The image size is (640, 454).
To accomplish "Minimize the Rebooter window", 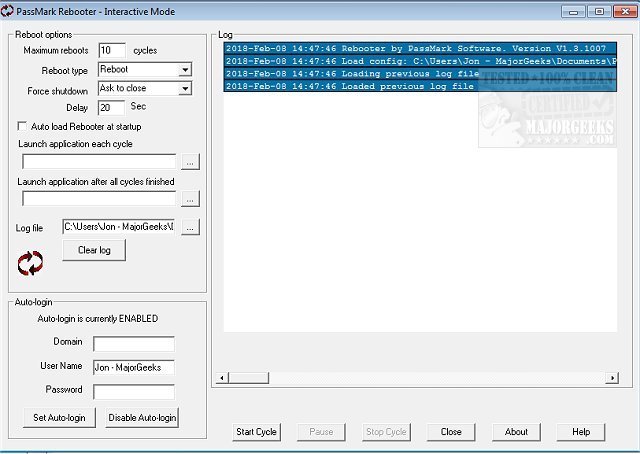I will (x=573, y=11).
